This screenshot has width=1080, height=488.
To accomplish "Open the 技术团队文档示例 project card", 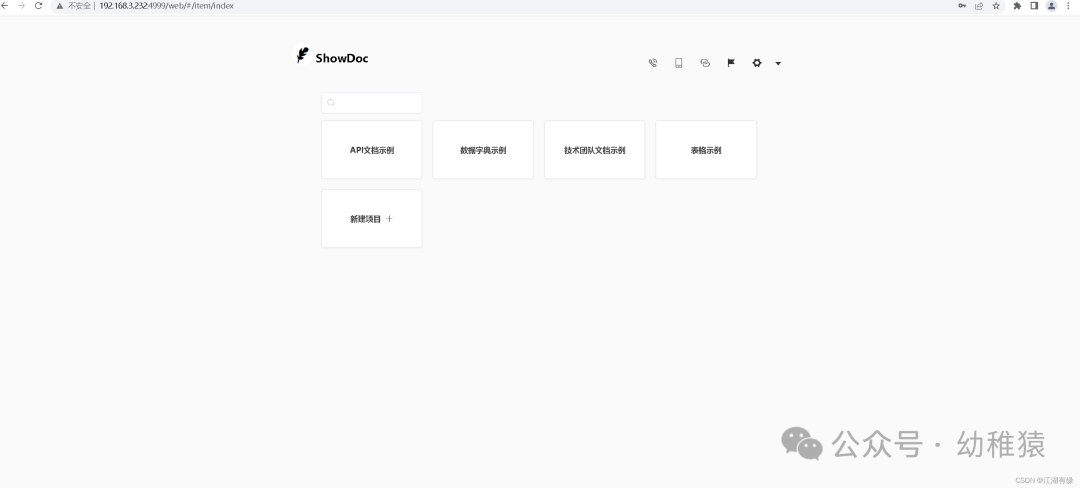I will [x=594, y=150].
